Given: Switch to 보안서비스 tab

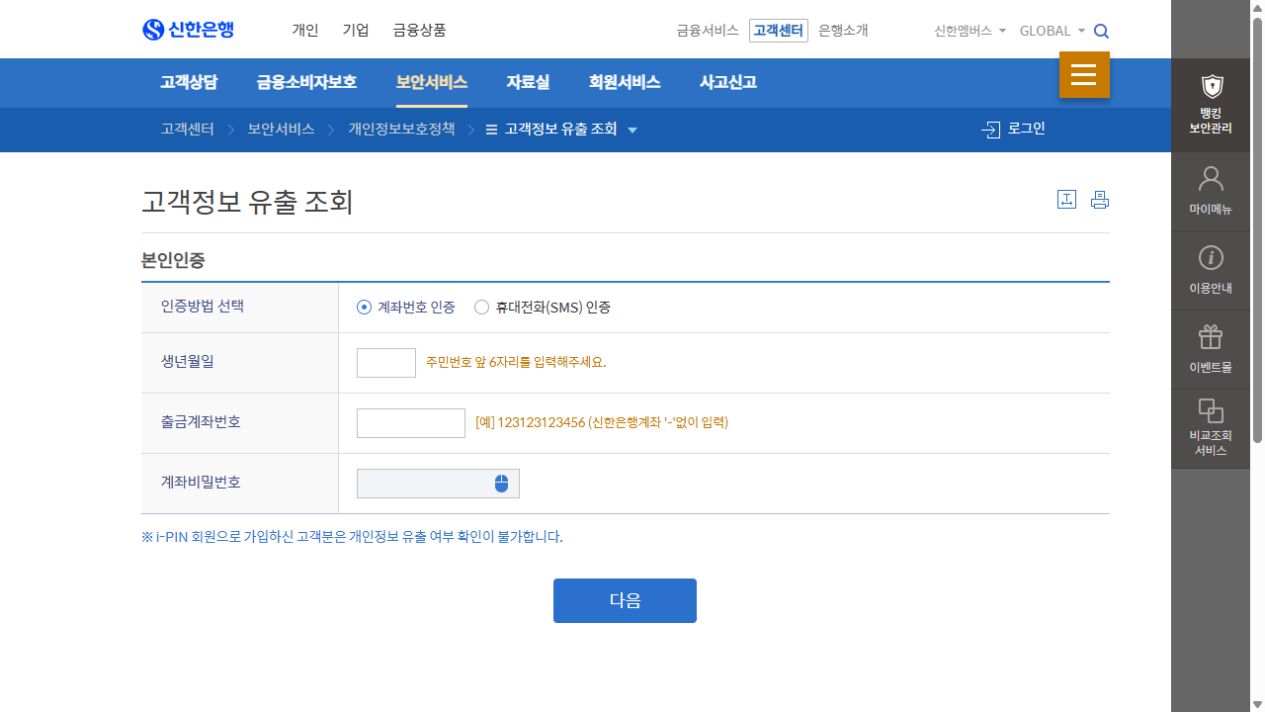Looking at the screenshot, I should point(431,83).
